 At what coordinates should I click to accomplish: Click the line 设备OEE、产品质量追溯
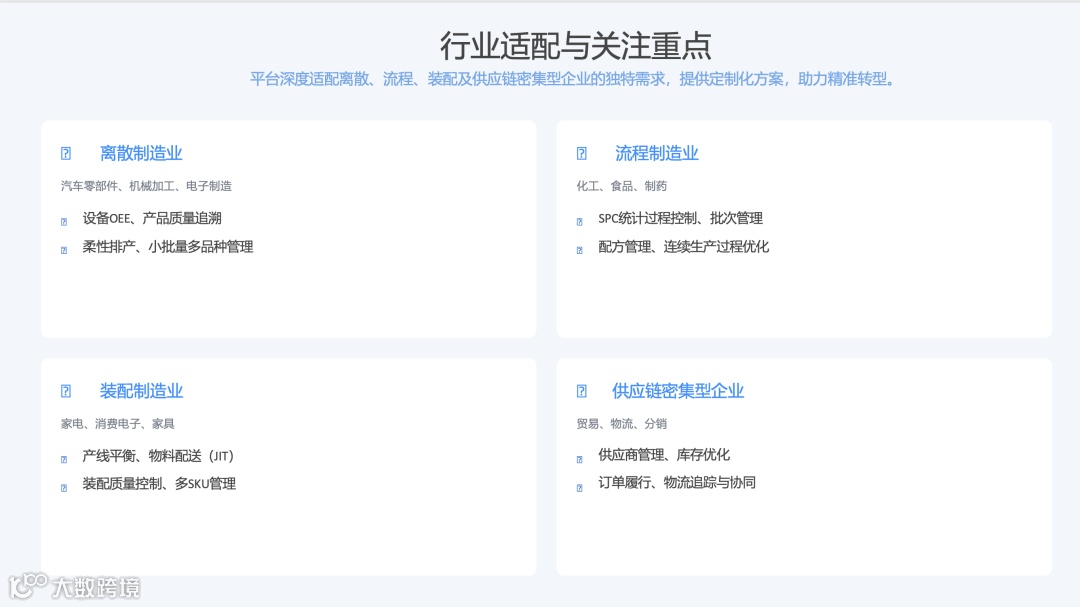(152, 218)
